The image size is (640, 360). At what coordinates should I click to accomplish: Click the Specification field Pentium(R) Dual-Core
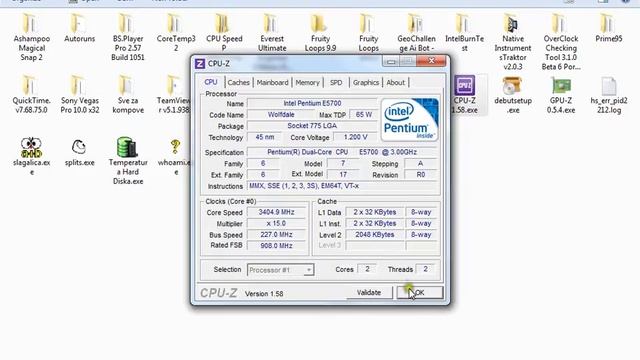pos(342,152)
